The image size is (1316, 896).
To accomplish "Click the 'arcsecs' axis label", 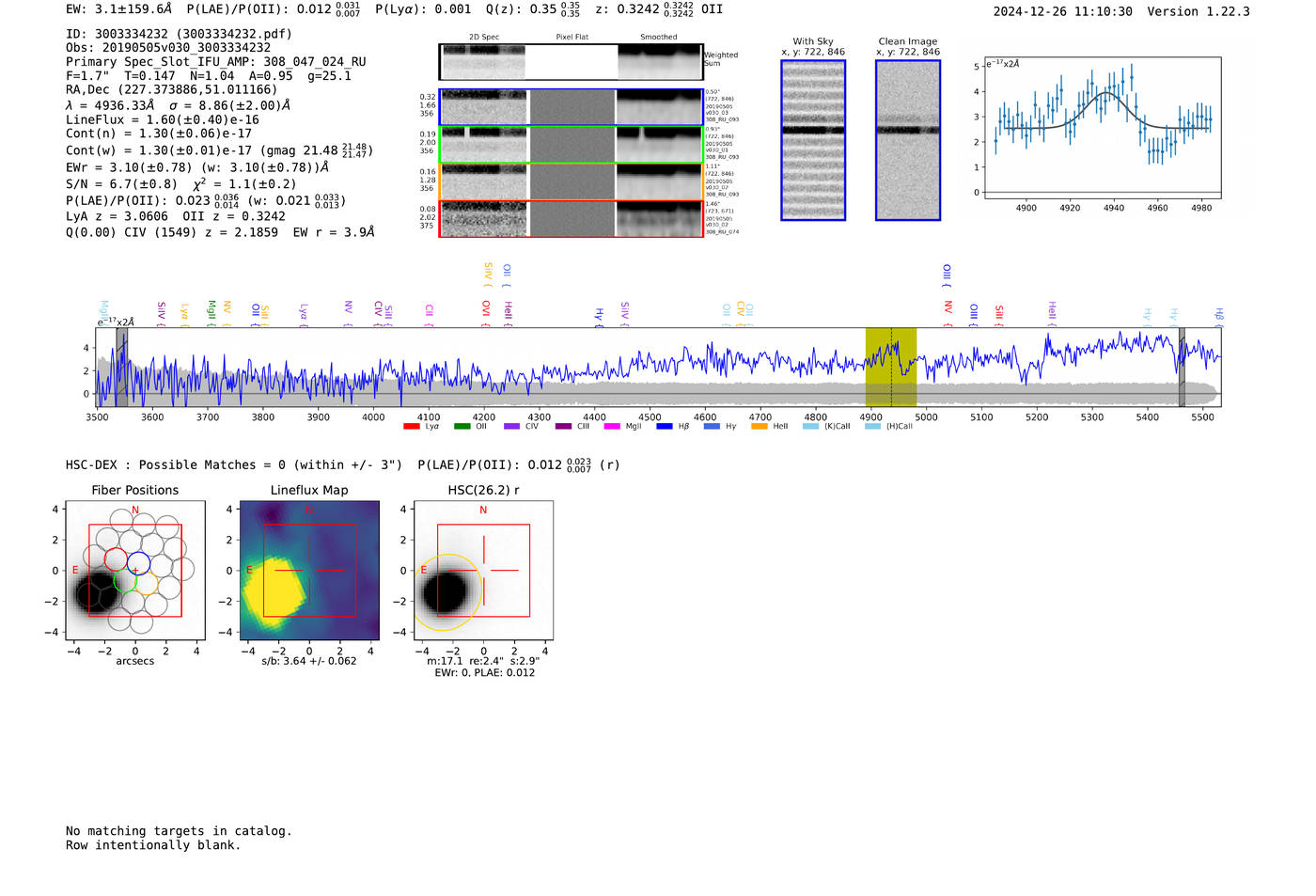I will [135, 662].
